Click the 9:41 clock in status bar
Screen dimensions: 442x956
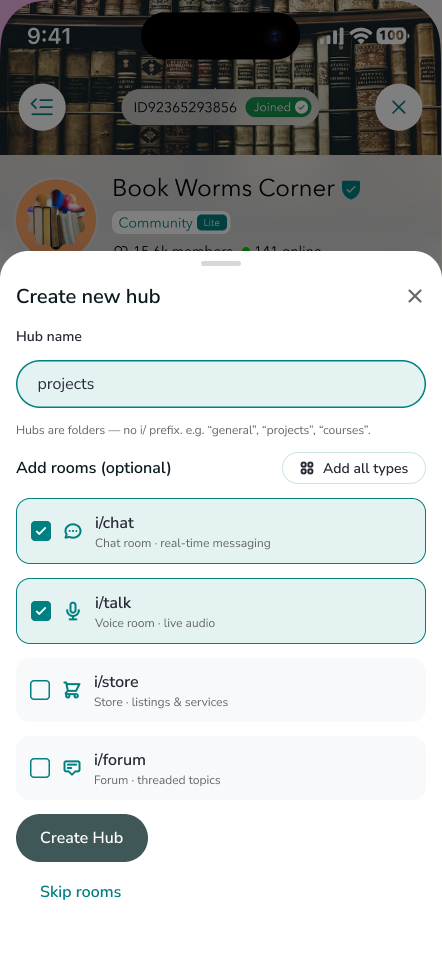(49, 37)
